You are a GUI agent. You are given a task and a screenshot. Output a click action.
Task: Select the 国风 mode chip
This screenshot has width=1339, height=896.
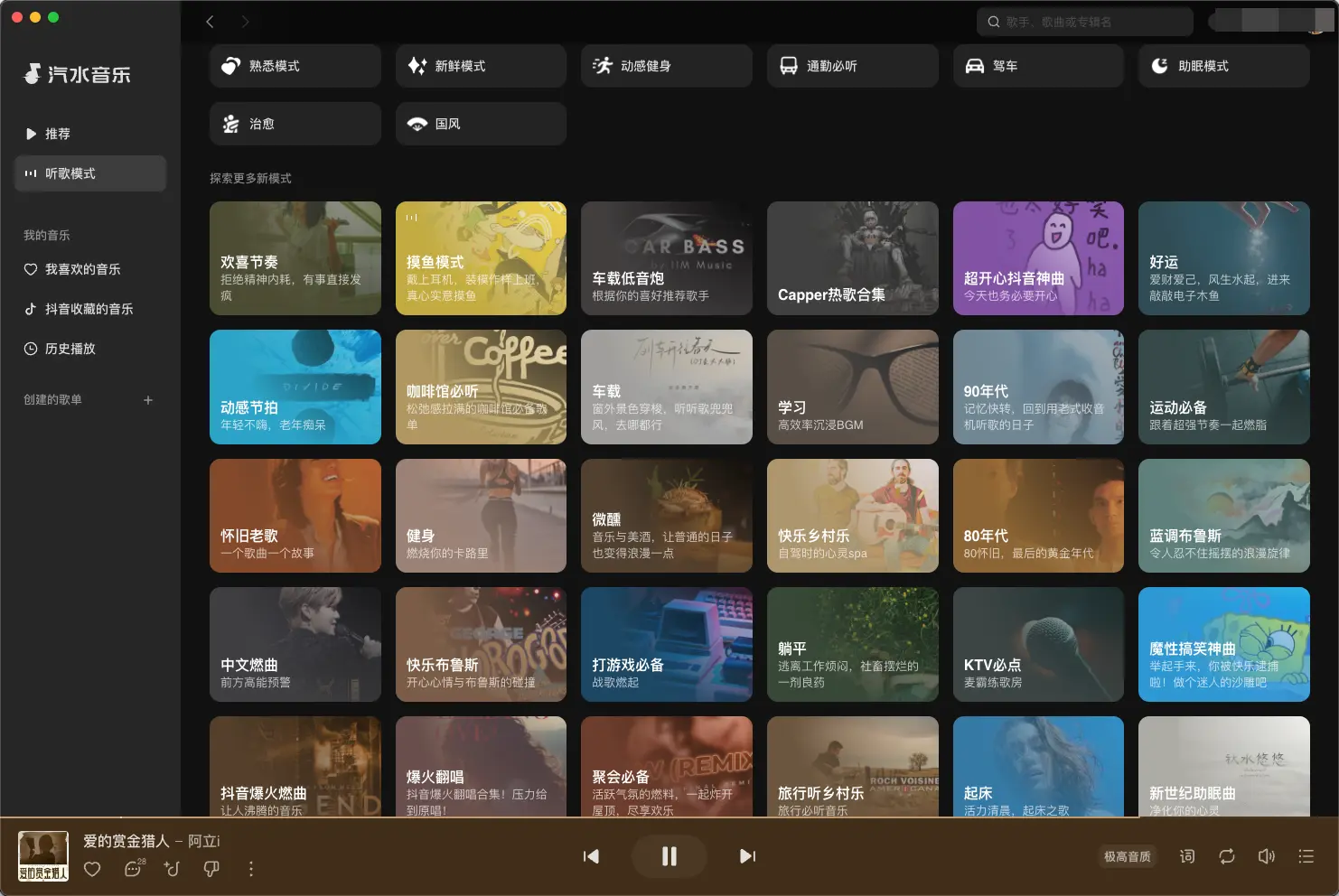(481, 123)
